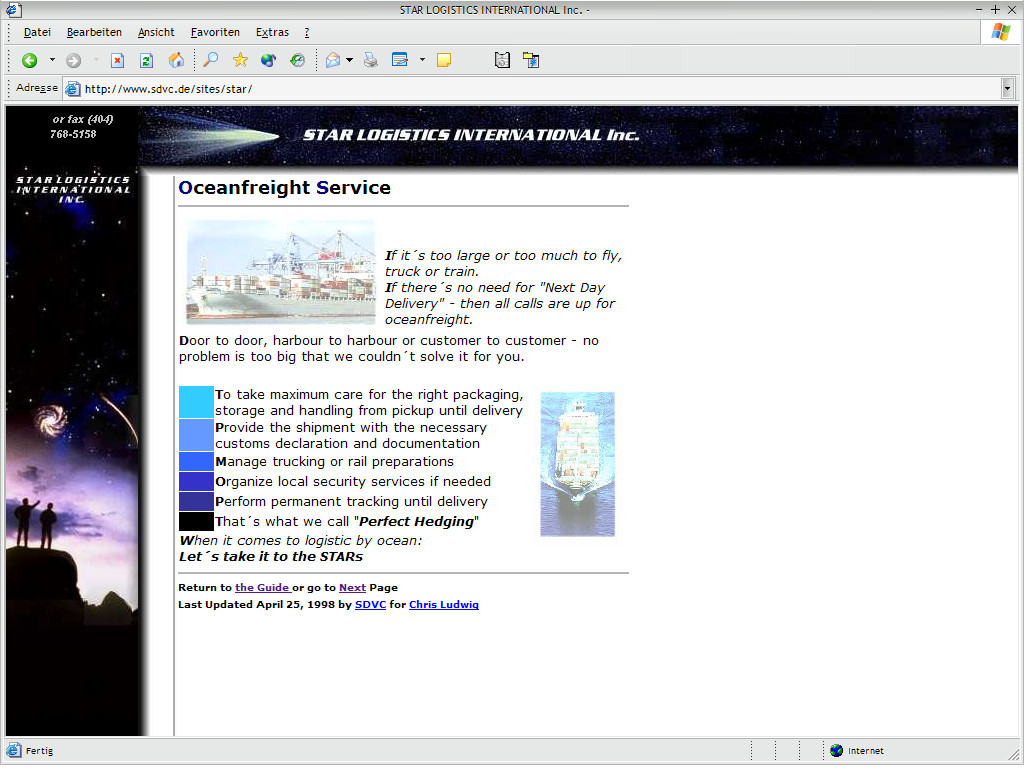The height and width of the screenshot is (768, 1024).
Task: Click the yellow note icon in toolbar
Action: pos(444,60)
